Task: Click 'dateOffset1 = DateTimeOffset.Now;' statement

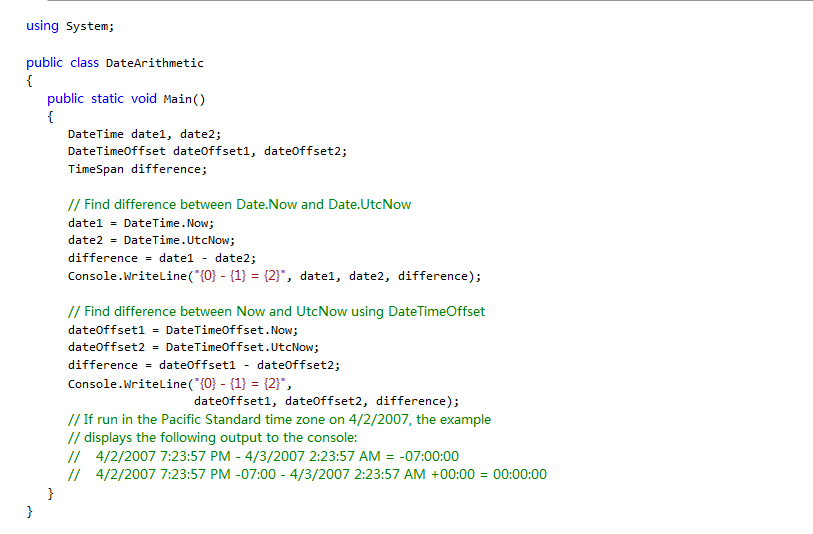Action: click(x=183, y=330)
